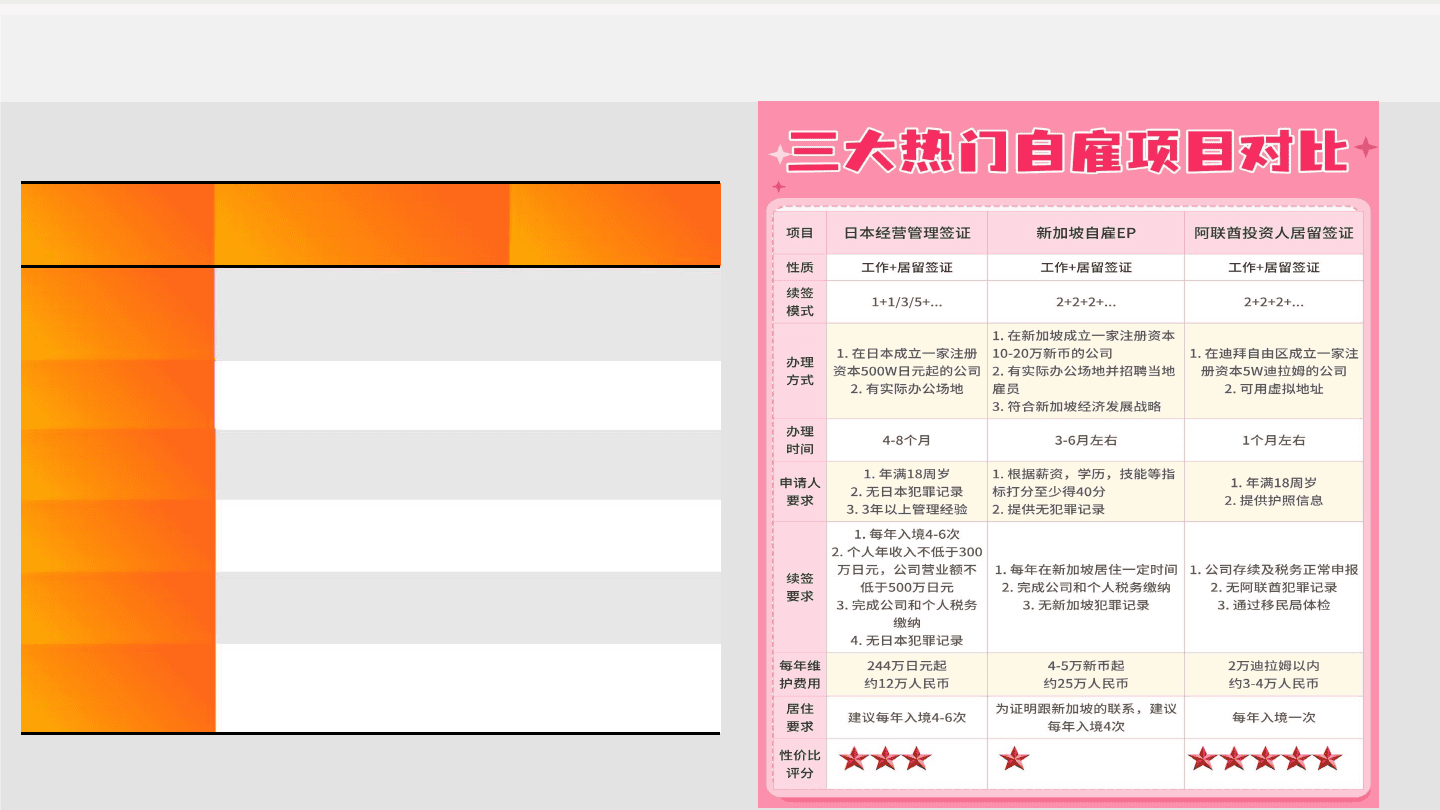The width and height of the screenshot is (1440, 810).
Task: Click the 3-6月左右 processing time cell
Action: [1086, 440]
